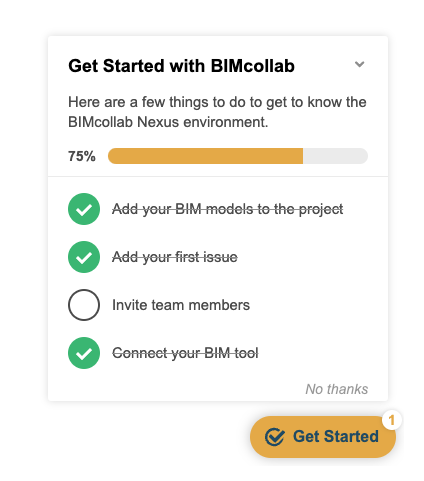Click the white checkmark in first green circle

click(84, 210)
